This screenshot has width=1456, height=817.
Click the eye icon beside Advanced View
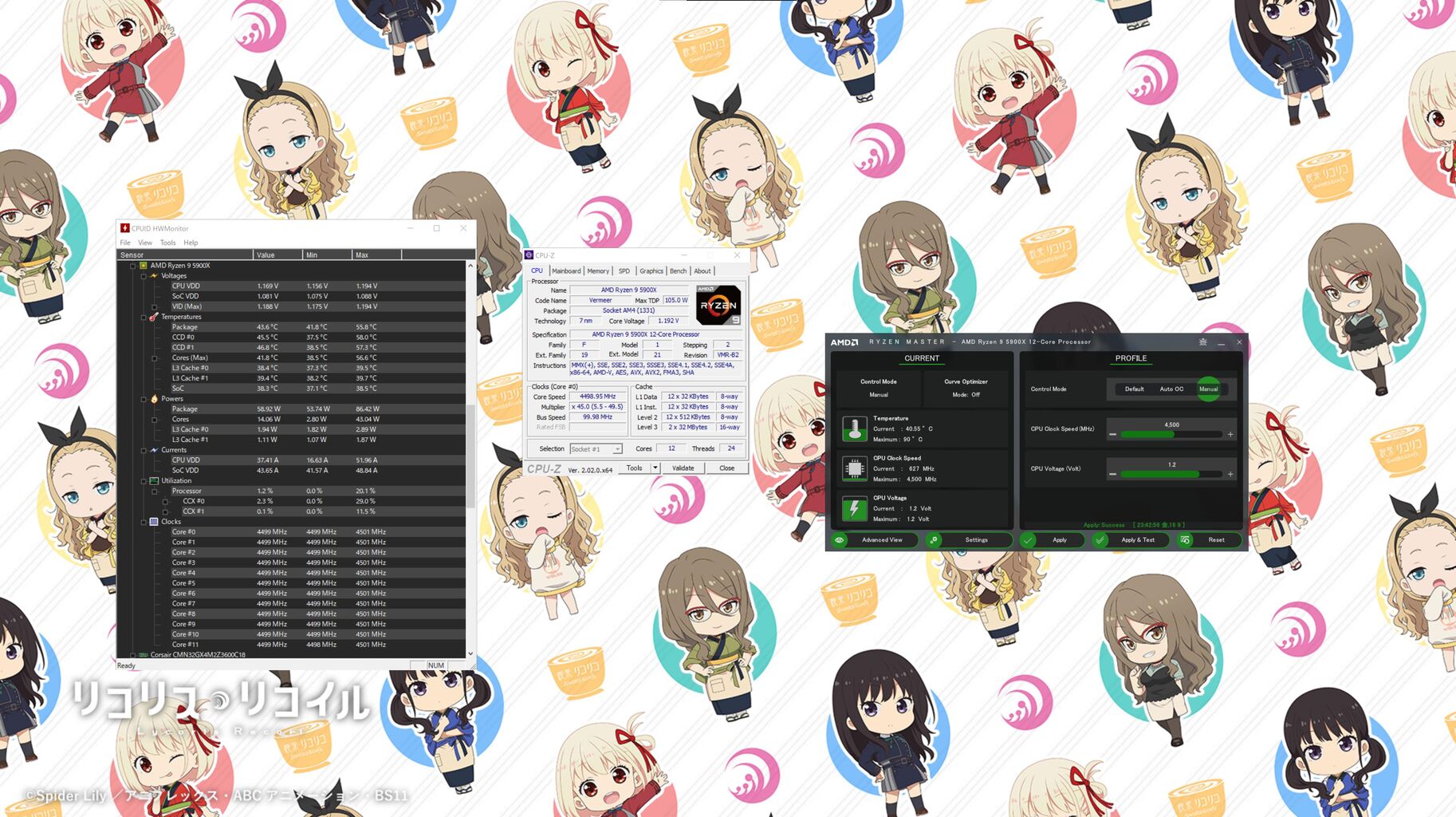[x=840, y=540]
